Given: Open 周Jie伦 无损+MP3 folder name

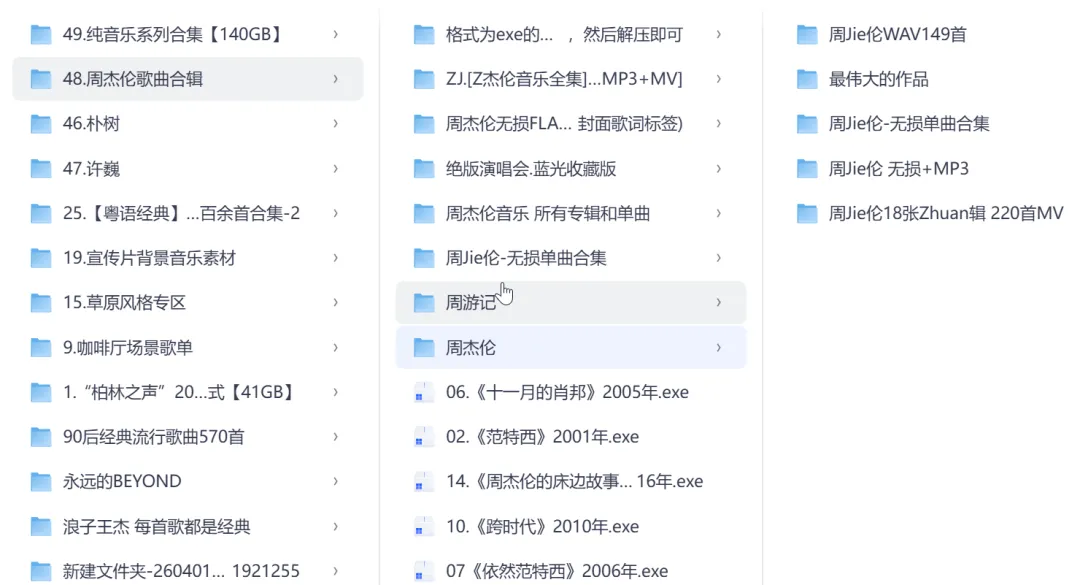Looking at the screenshot, I should pyautogui.click(x=899, y=169).
